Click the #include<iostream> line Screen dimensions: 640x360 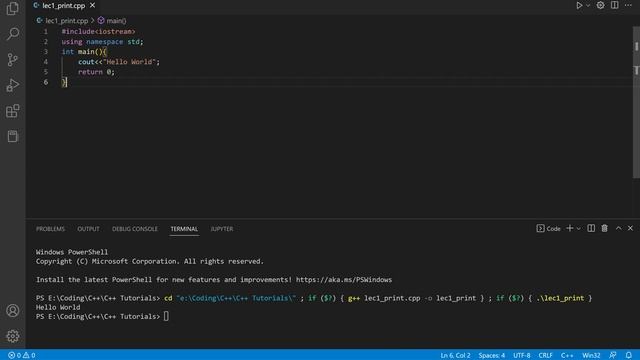coord(98,31)
